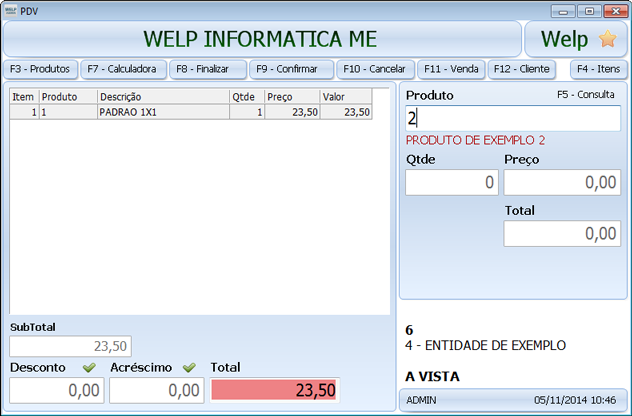This screenshot has width=632, height=416.
Task: Click the Total field under Preço
Action: (x=562, y=233)
